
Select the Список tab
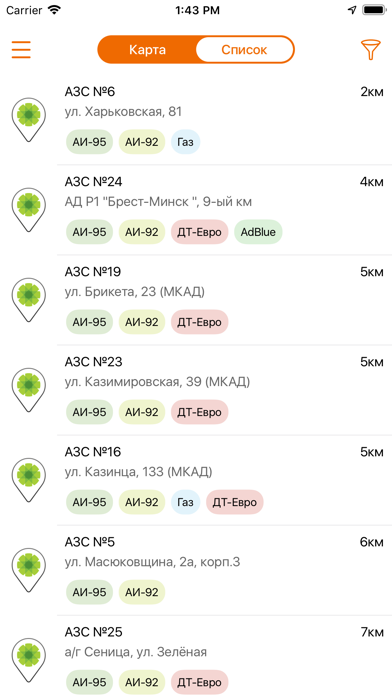point(244,50)
